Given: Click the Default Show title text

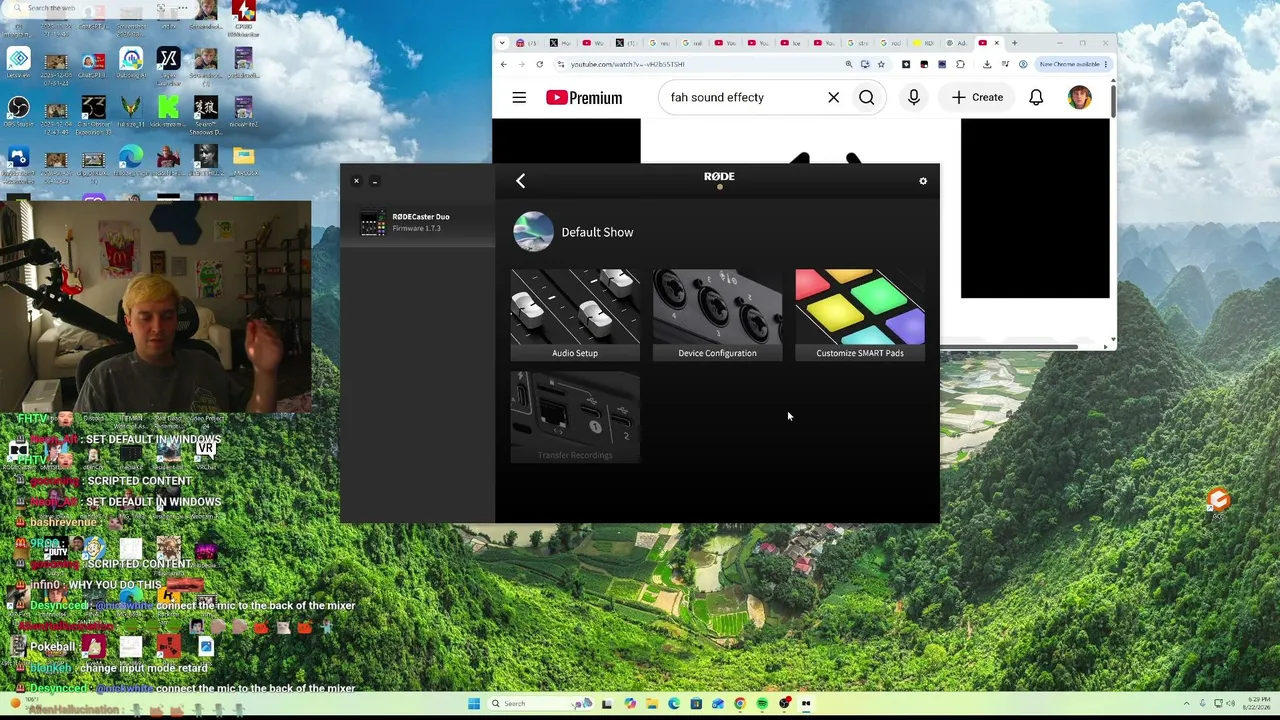Looking at the screenshot, I should [x=597, y=232].
